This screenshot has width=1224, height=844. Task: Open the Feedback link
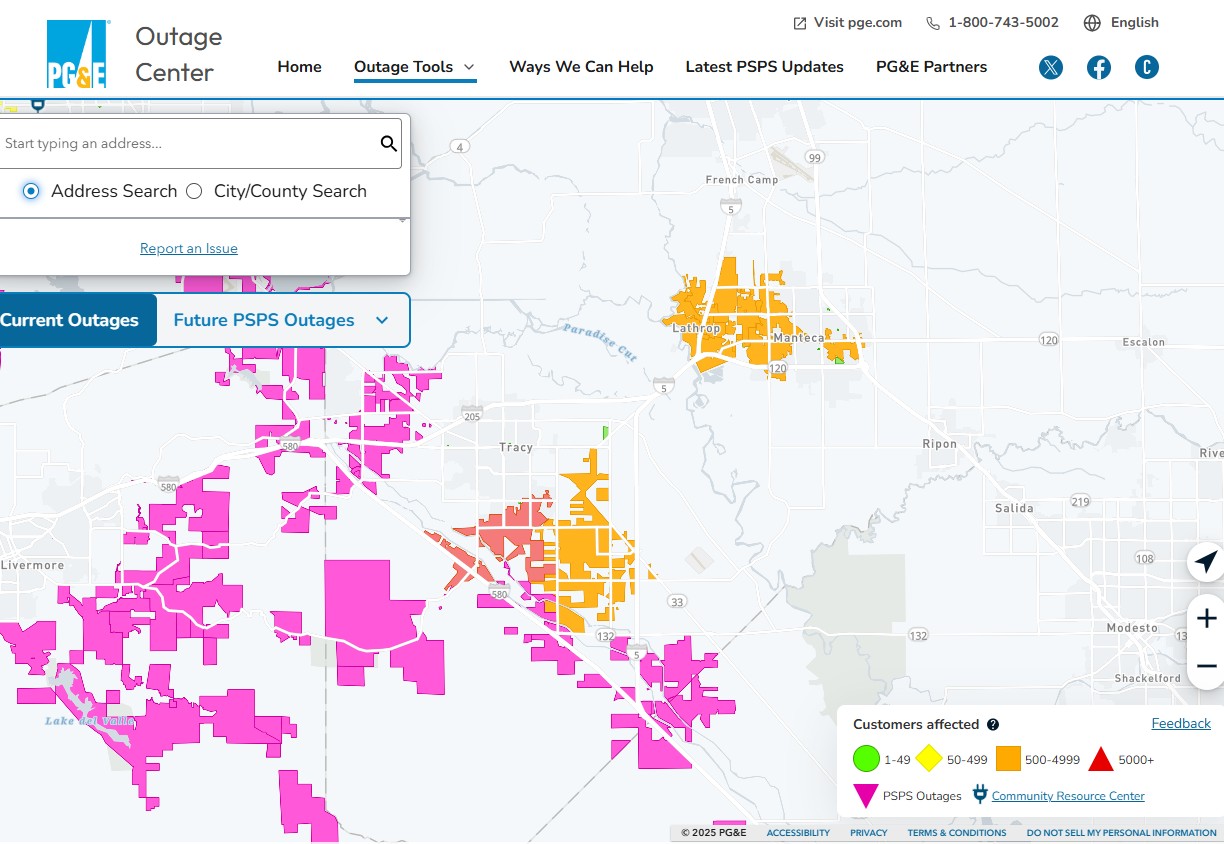(1181, 724)
